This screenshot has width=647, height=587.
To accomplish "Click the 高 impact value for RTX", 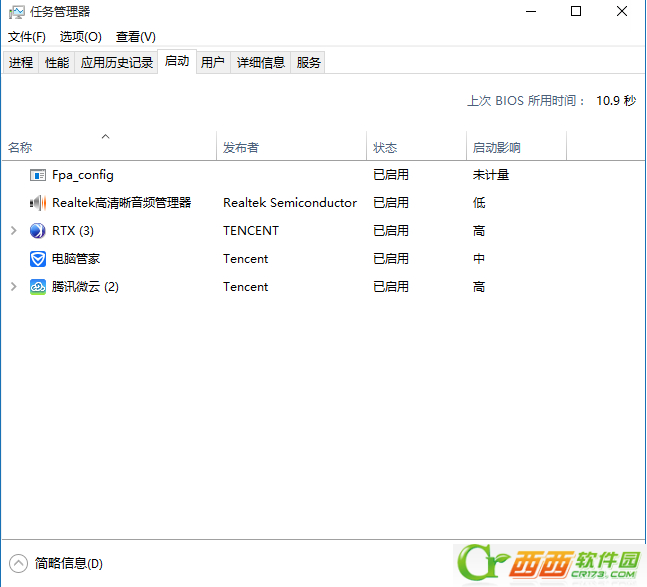I will point(479,231).
